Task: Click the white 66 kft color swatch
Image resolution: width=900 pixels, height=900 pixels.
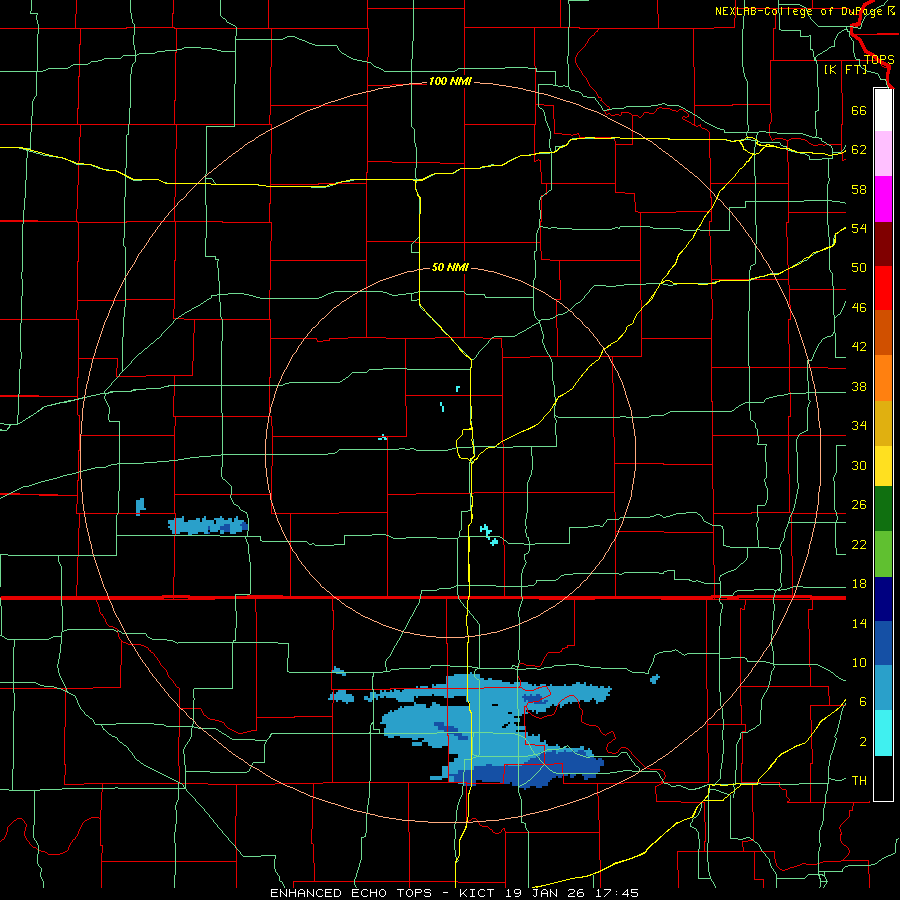Action: click(883, 110)
